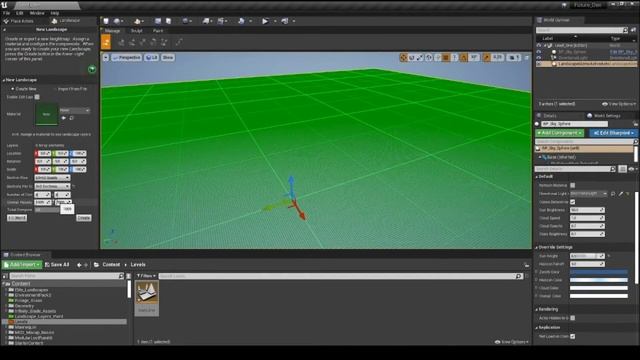
Task: Browse to material in Content Browser
Action: tap(71, 118)
